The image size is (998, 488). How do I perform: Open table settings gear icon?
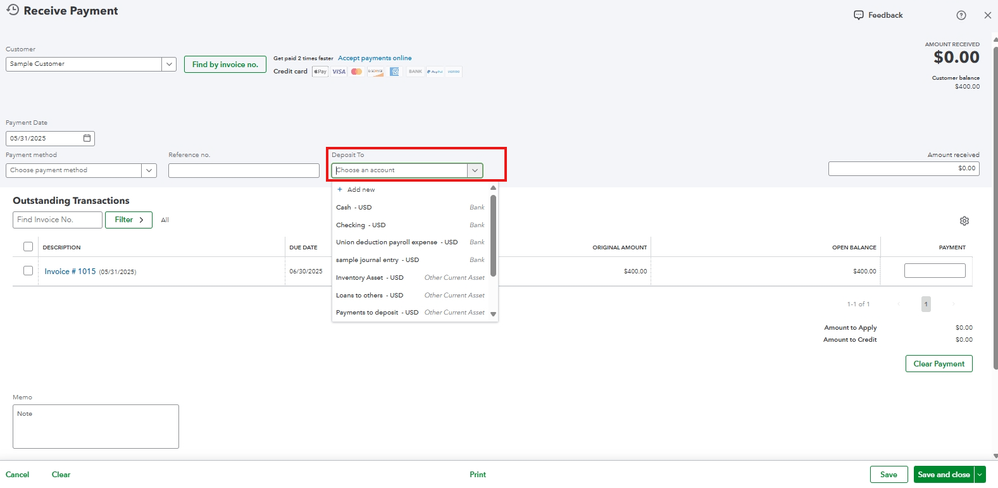tap(964, 221)
